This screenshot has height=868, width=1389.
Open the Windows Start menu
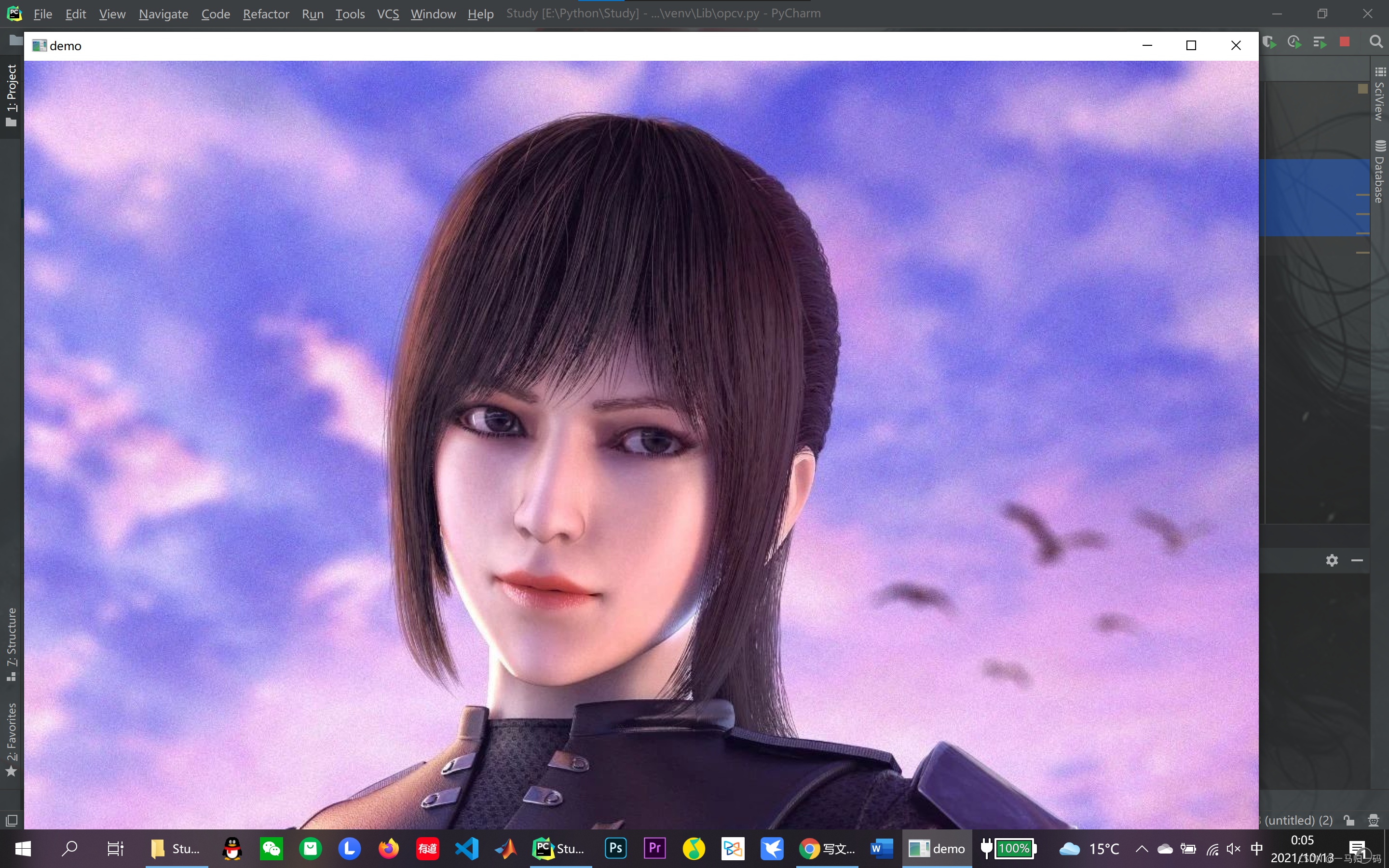22,849
